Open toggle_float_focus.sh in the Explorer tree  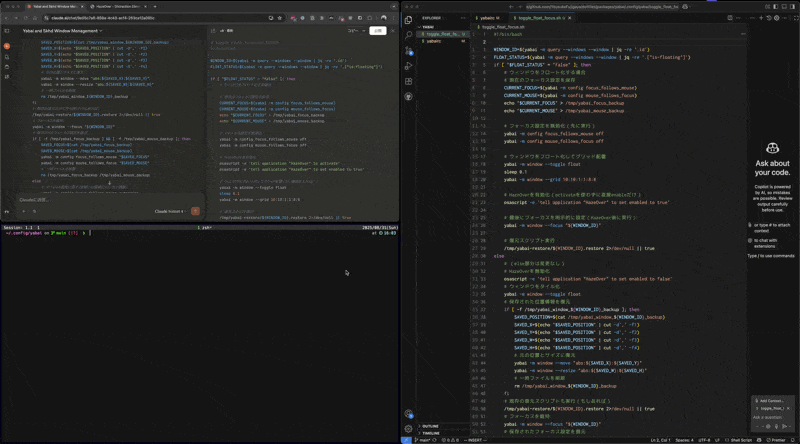(x=443, y=34)
